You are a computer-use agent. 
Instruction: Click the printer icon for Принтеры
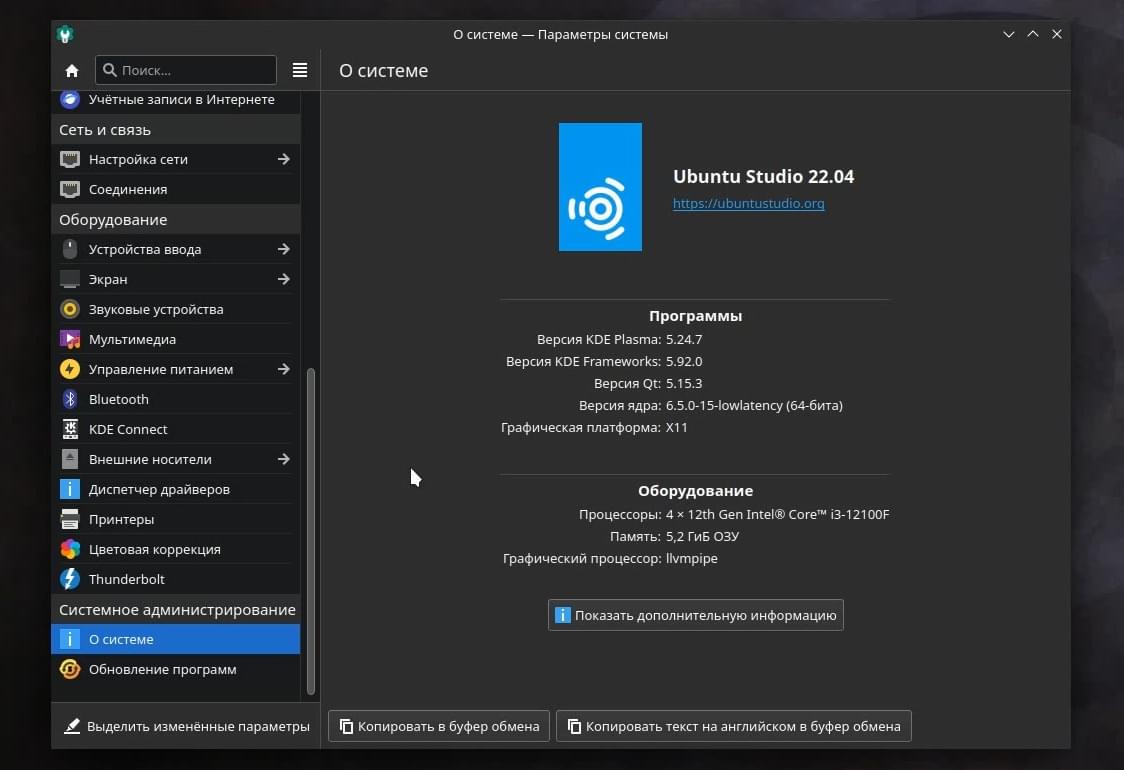(70, 519)
